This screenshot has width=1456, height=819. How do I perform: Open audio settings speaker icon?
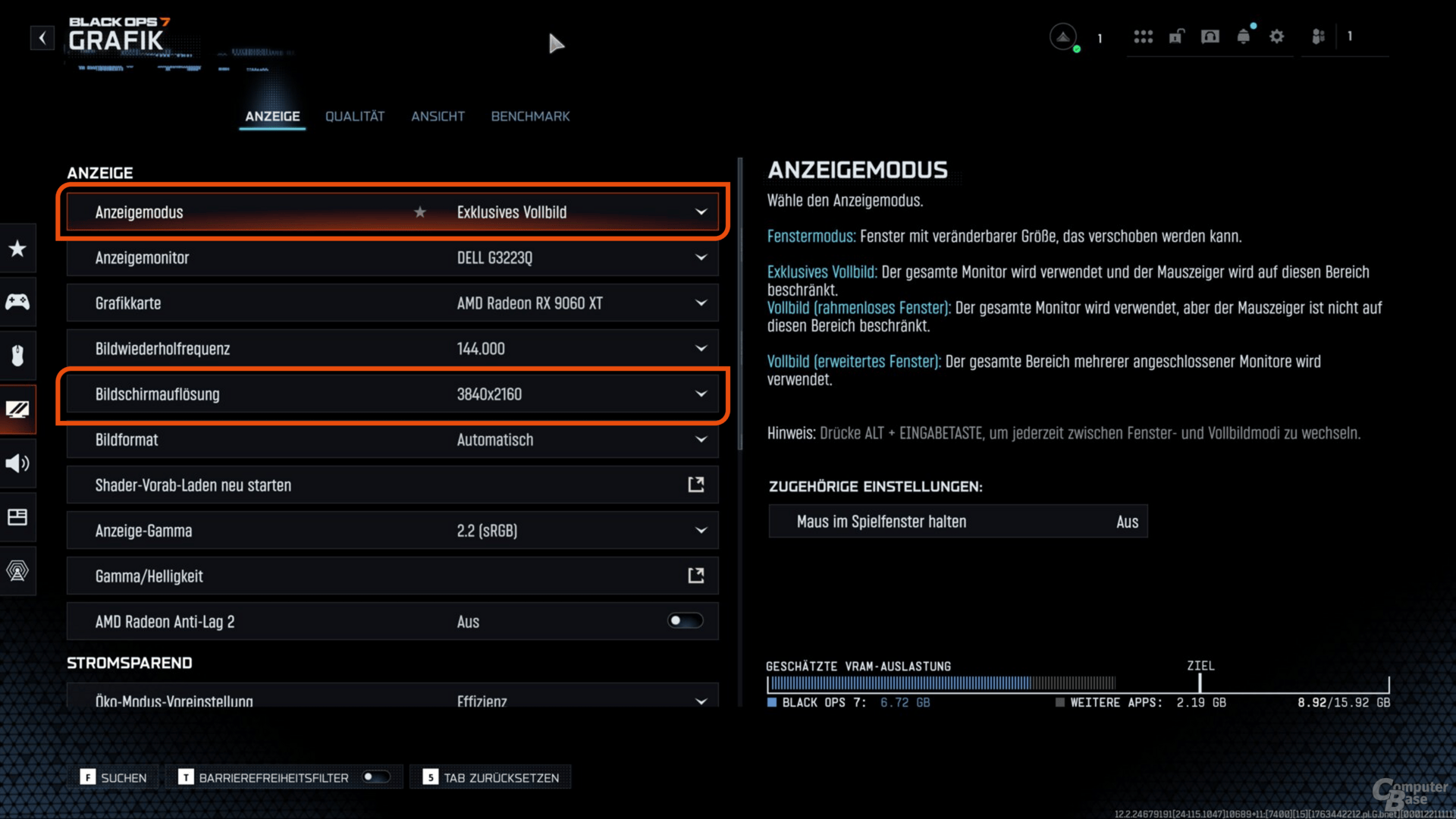(x=17, y=463)
